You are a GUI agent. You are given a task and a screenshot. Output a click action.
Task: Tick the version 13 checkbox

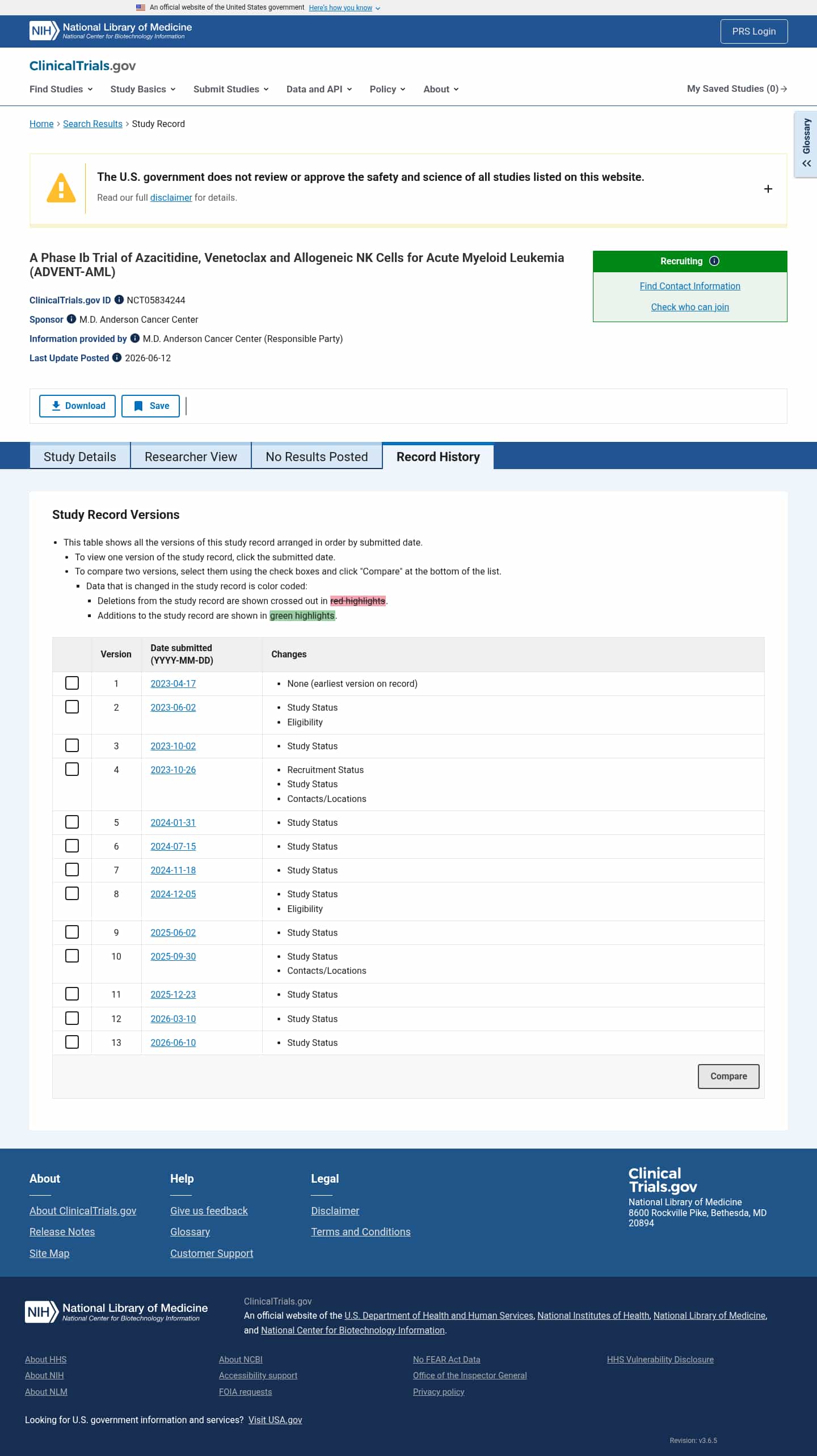tap(72, 1042)
